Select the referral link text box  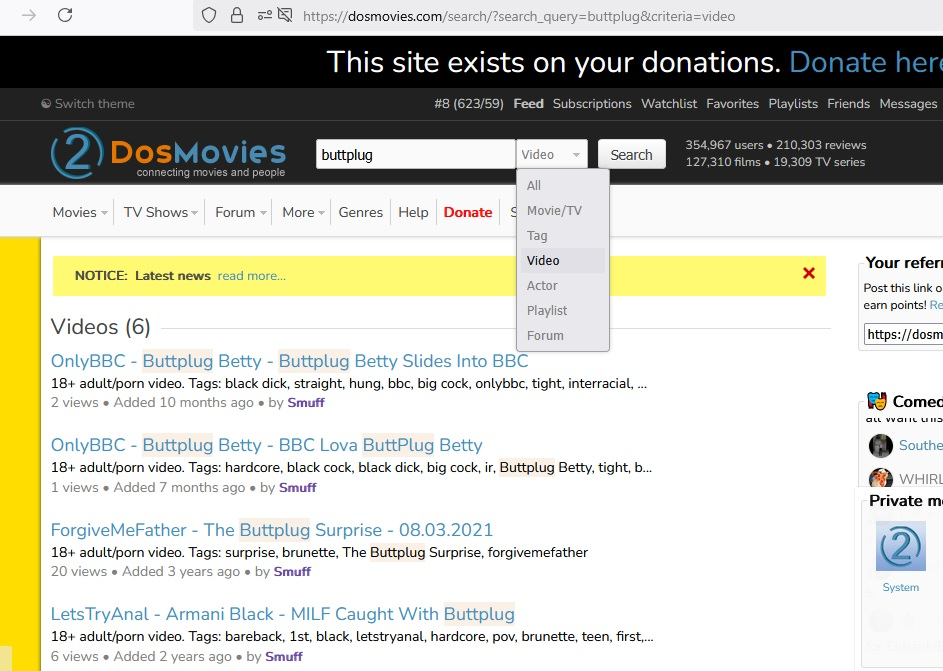click(x=903, y=334)
